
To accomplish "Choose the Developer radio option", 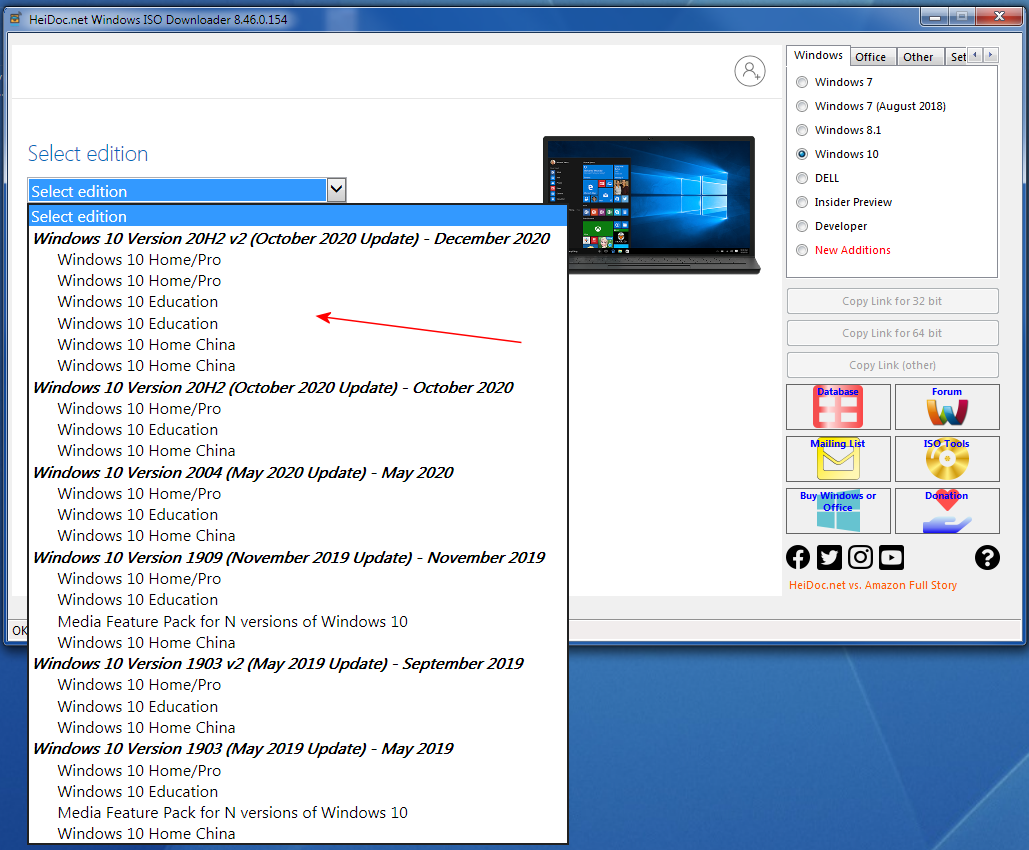I will tap(802, 226).
